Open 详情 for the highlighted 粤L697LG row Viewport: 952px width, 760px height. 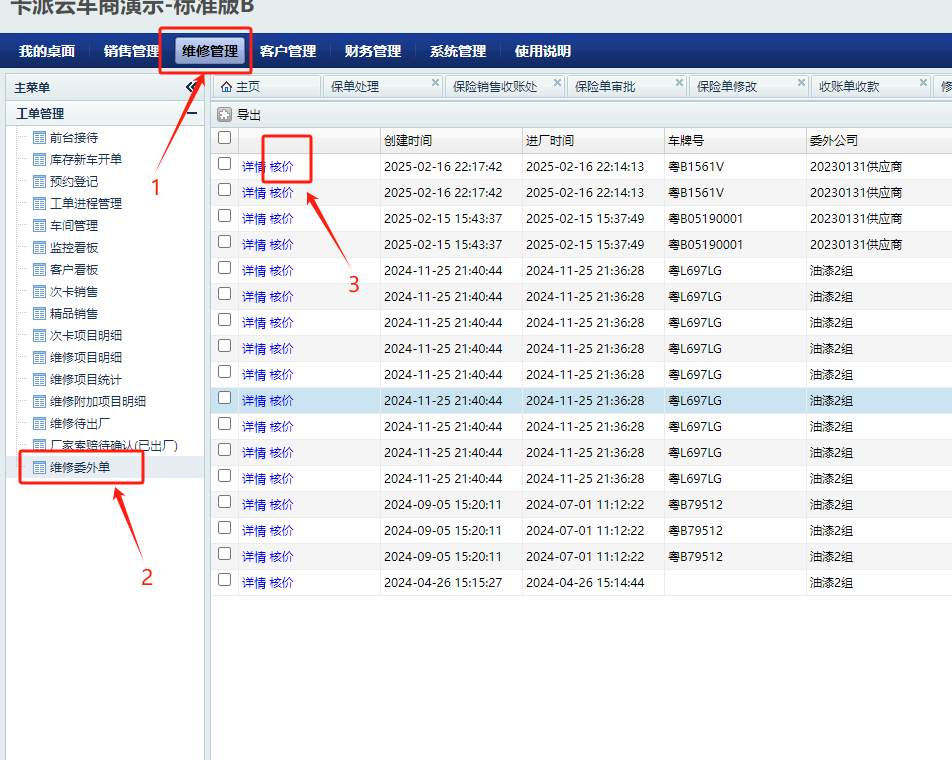[253, 401]
